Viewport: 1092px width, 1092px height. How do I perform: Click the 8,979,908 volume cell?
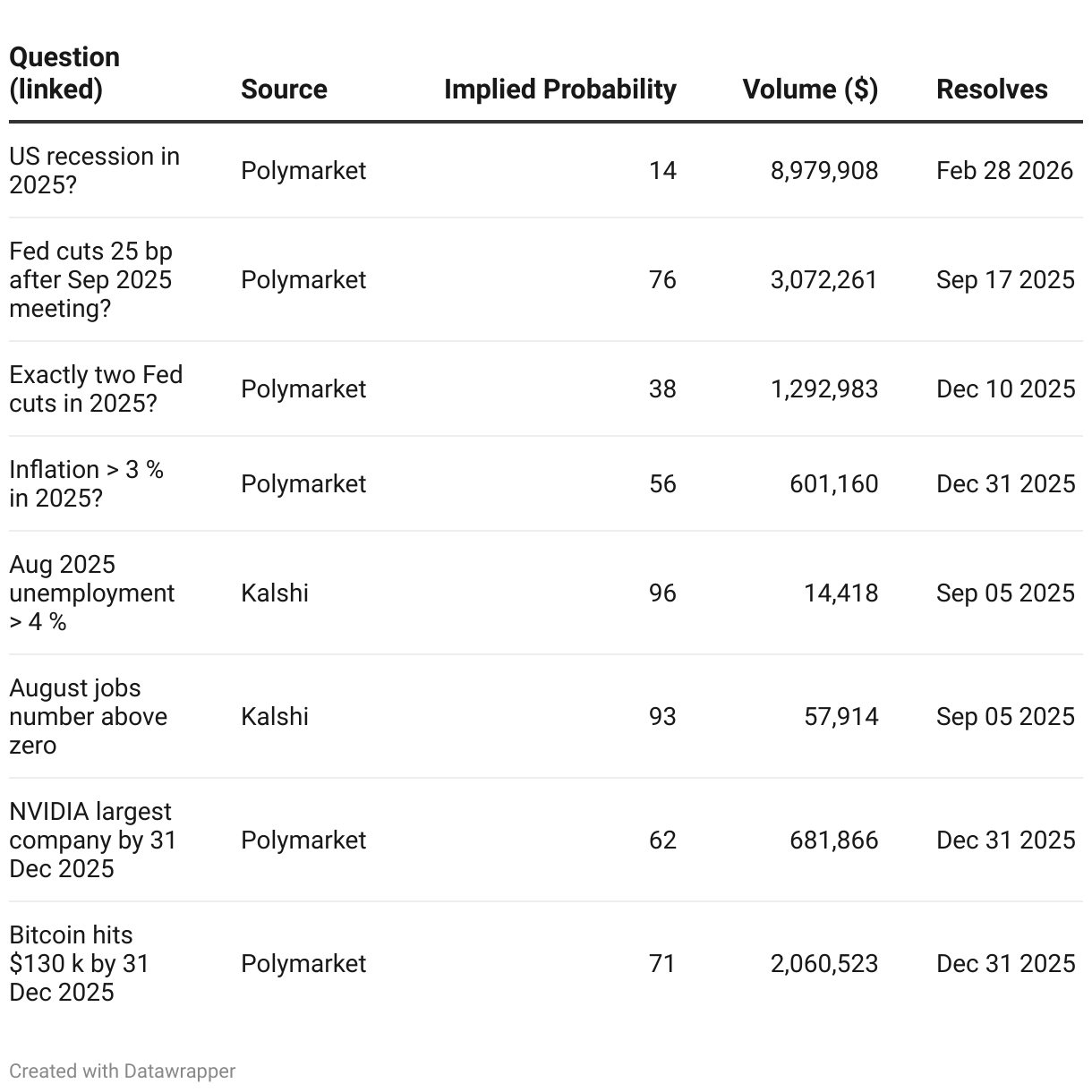tap(824, 170)
